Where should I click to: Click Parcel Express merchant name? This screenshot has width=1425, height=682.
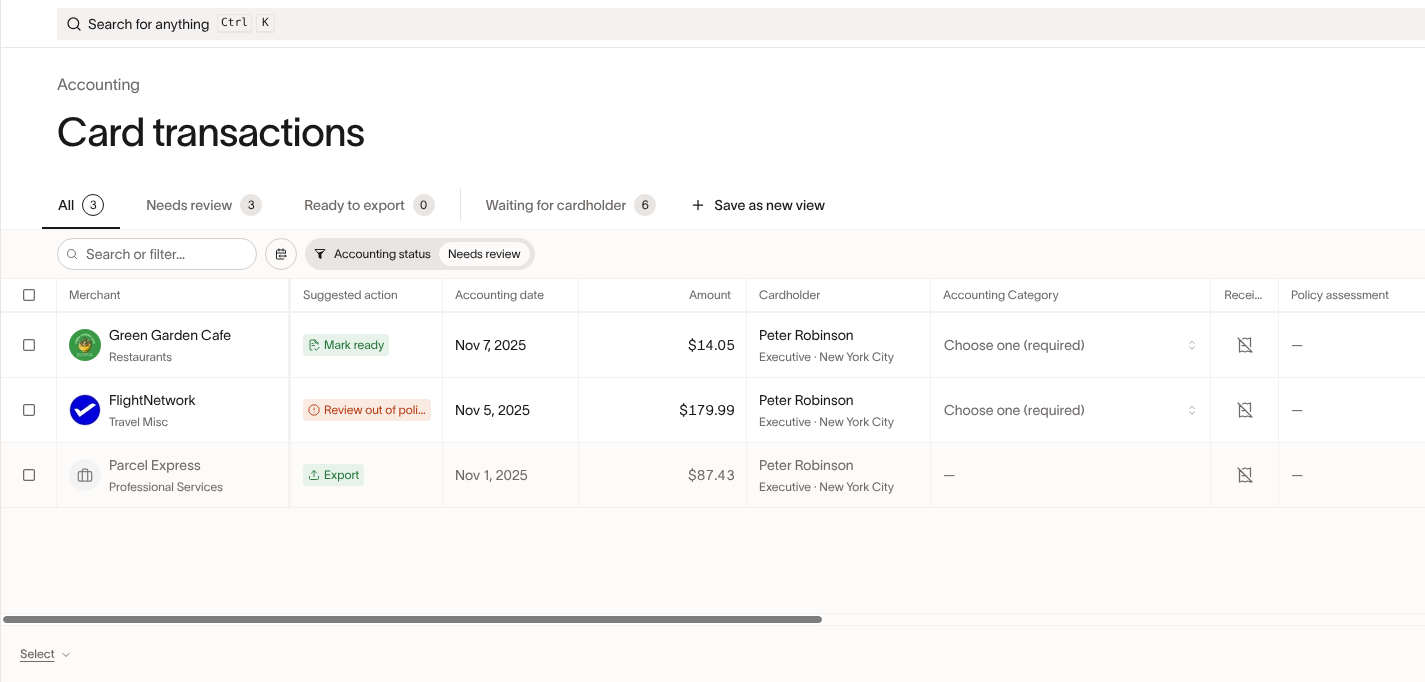pyautogui.click(x=155, y=465)
